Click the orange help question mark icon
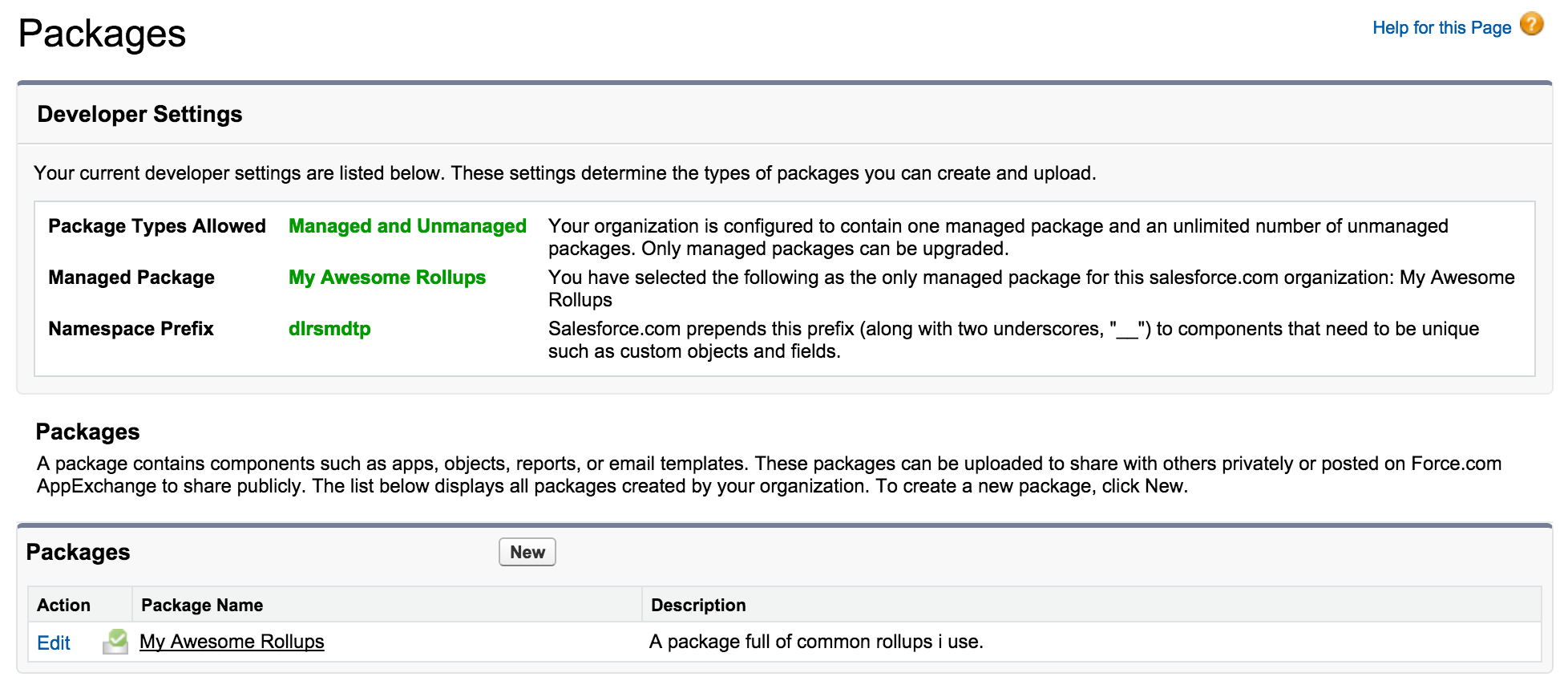1568x685 pixels. (x=1531, y=25)
